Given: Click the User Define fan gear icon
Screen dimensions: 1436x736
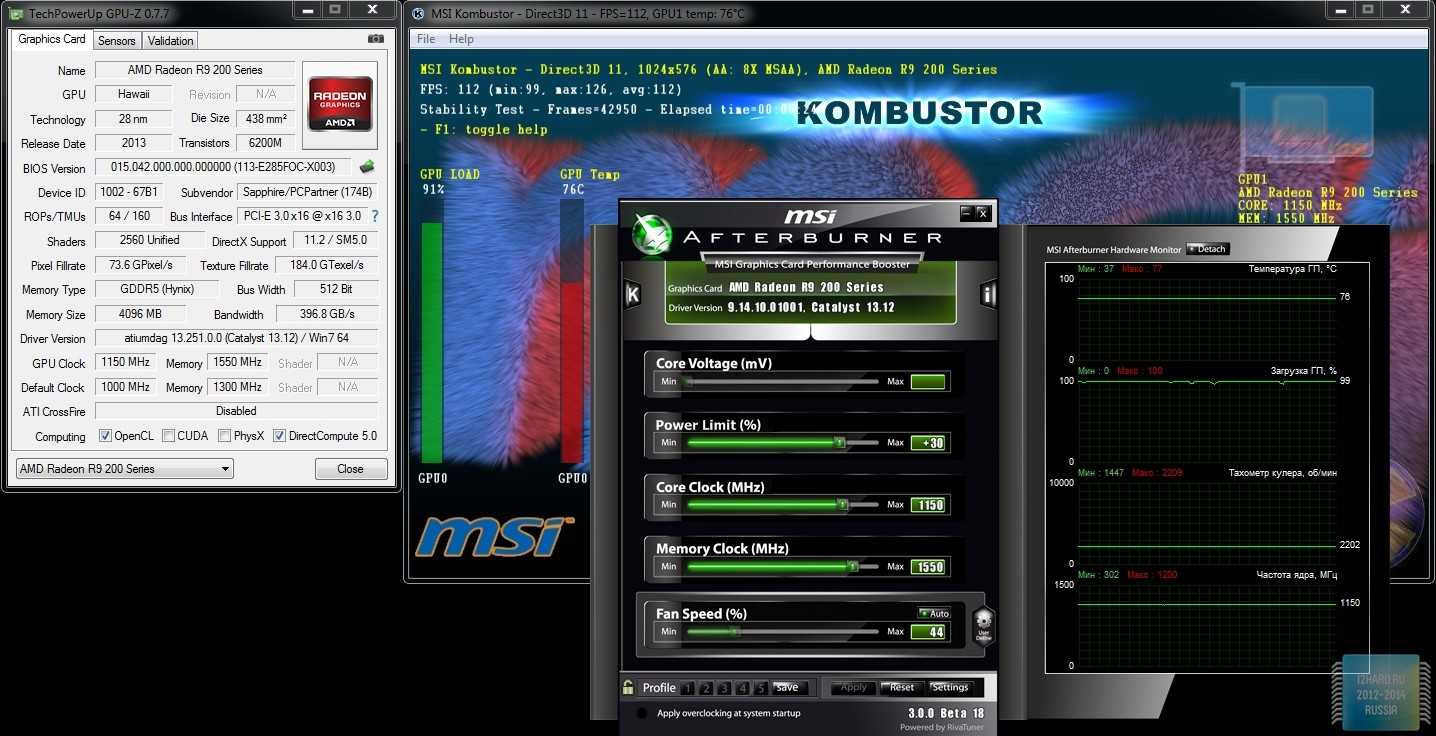Looking at the screenshot, I should tap(983, 625).
